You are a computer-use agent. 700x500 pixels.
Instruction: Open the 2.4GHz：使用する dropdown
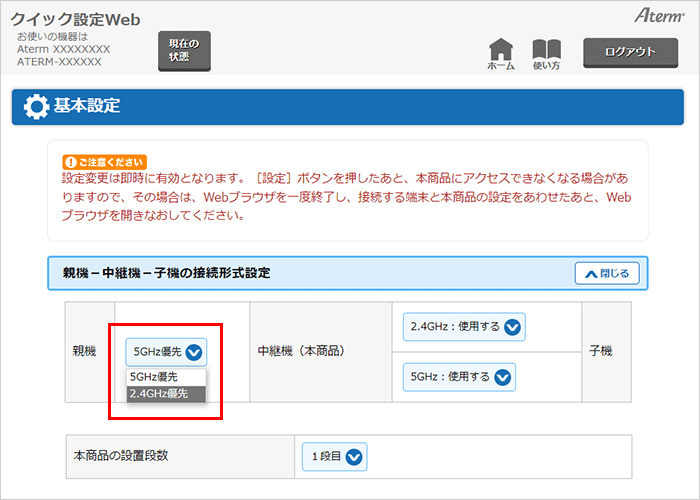click(x=465, y=327)
